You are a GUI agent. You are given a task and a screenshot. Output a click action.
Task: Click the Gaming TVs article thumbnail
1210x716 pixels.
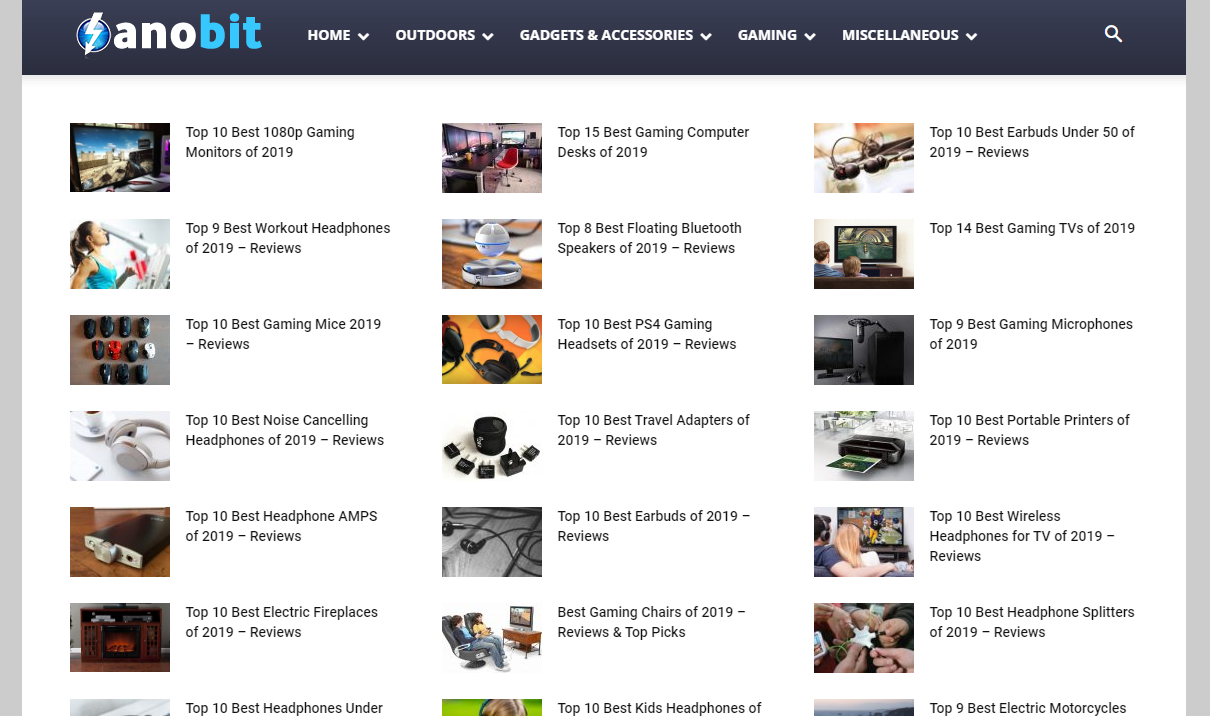tap(864, 253)
